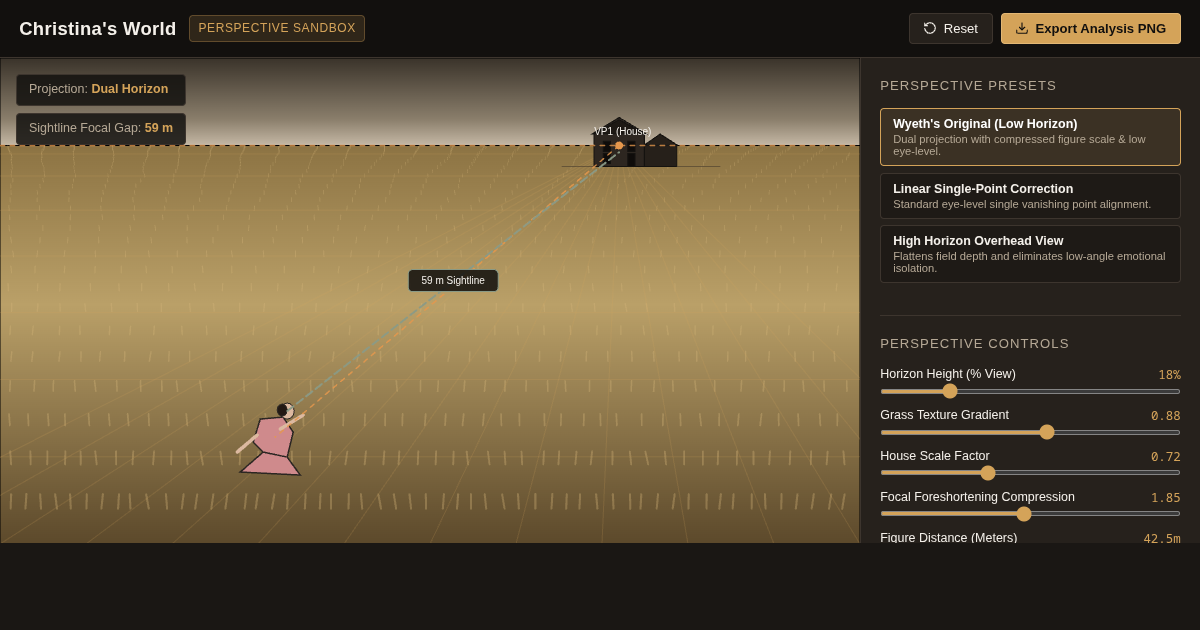Click the Grass Texture Gradient 0.88 value

[1165, 416]
